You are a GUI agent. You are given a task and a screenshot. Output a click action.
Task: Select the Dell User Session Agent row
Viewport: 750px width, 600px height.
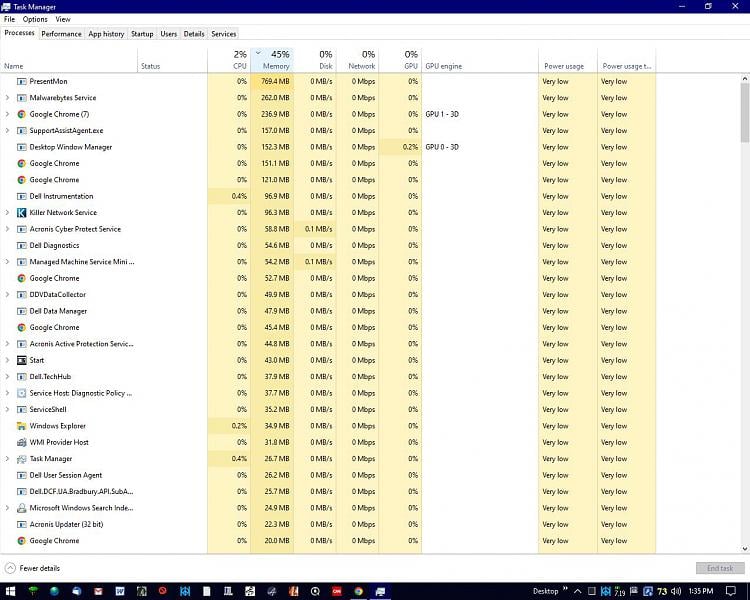click(x=328, y=475)
